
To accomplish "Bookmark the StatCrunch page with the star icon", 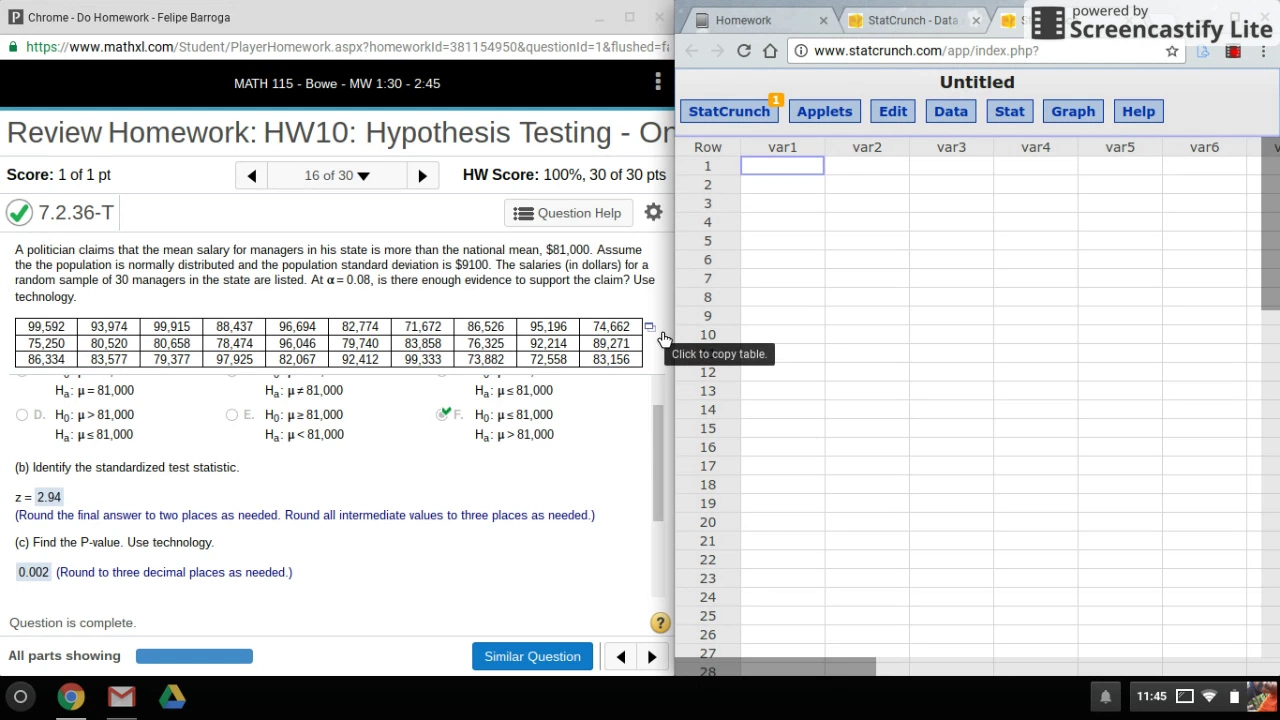I will point(1172,51).
